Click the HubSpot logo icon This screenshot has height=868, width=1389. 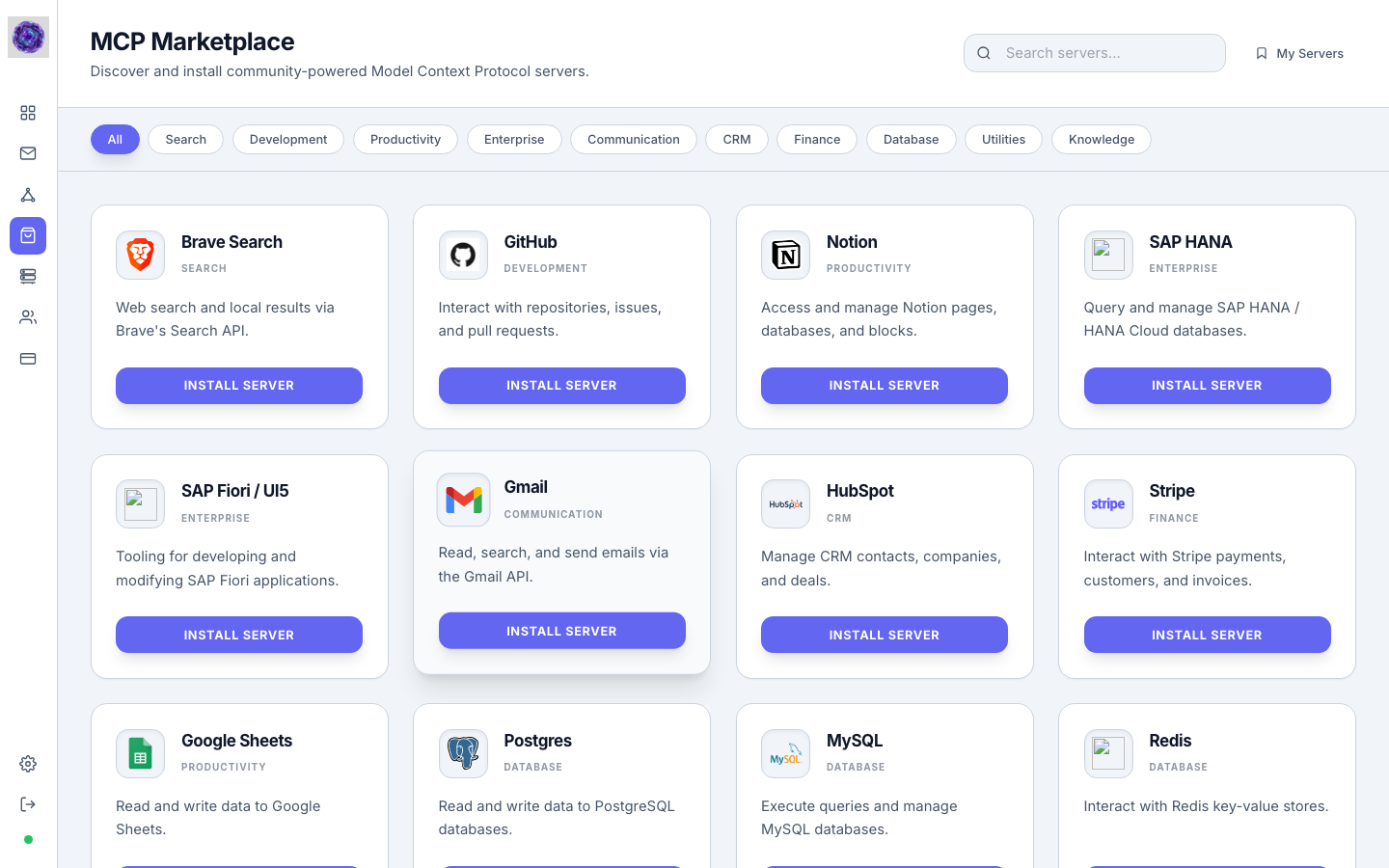(786, 504)
